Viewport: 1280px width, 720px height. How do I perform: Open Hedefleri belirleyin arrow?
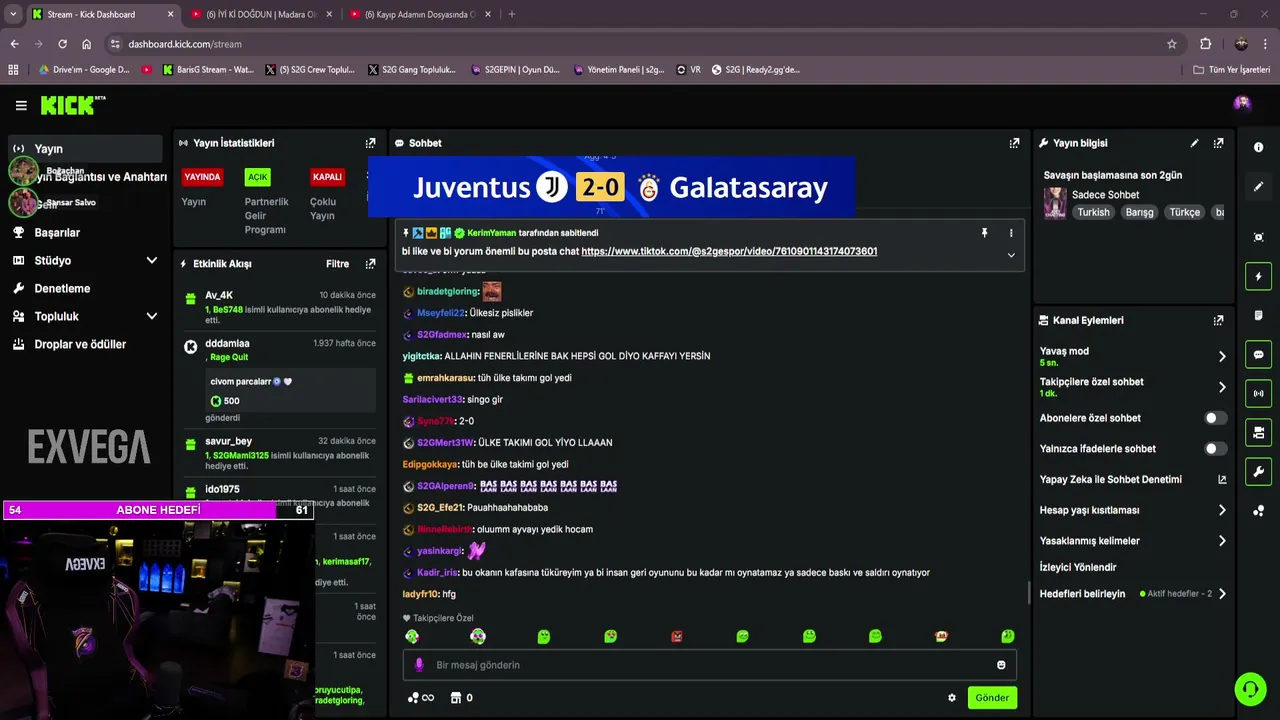(1222, 593)
